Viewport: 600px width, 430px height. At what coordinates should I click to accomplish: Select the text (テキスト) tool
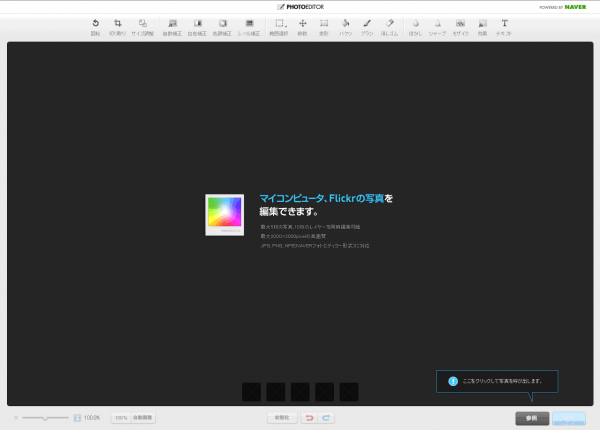pyautogui.click(x=504, y=25)
